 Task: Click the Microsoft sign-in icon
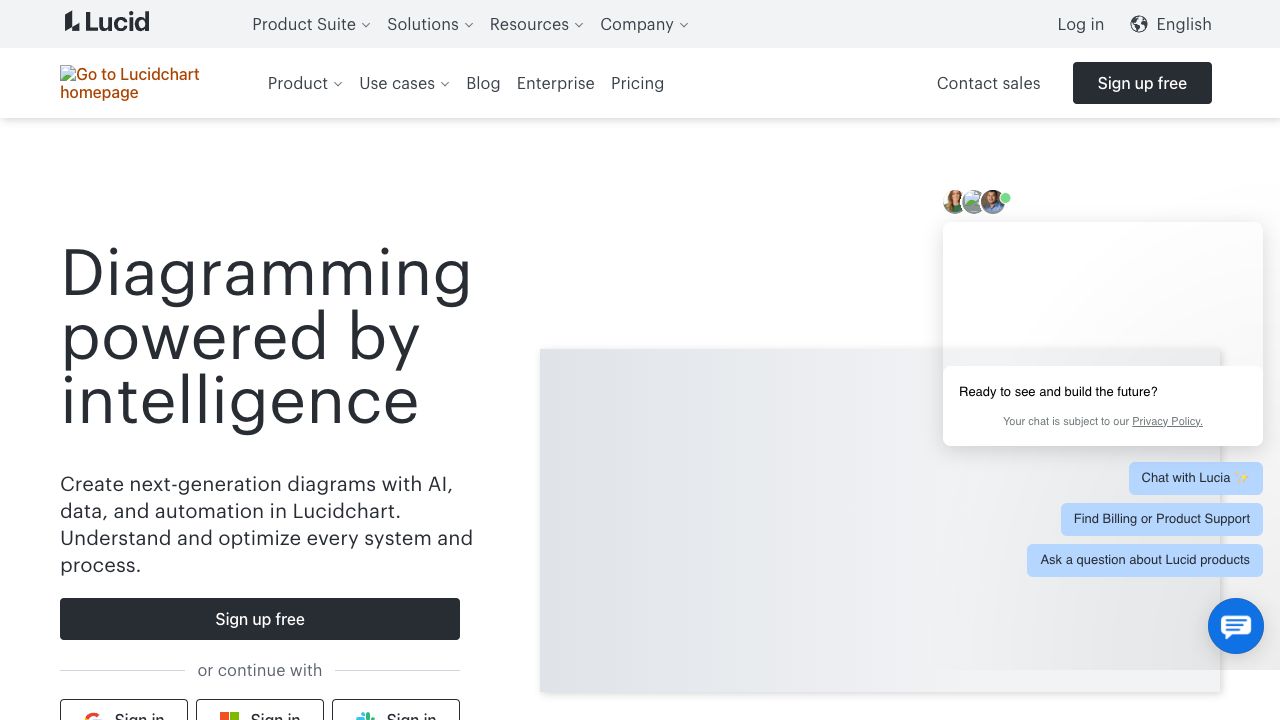click(229, 716)
